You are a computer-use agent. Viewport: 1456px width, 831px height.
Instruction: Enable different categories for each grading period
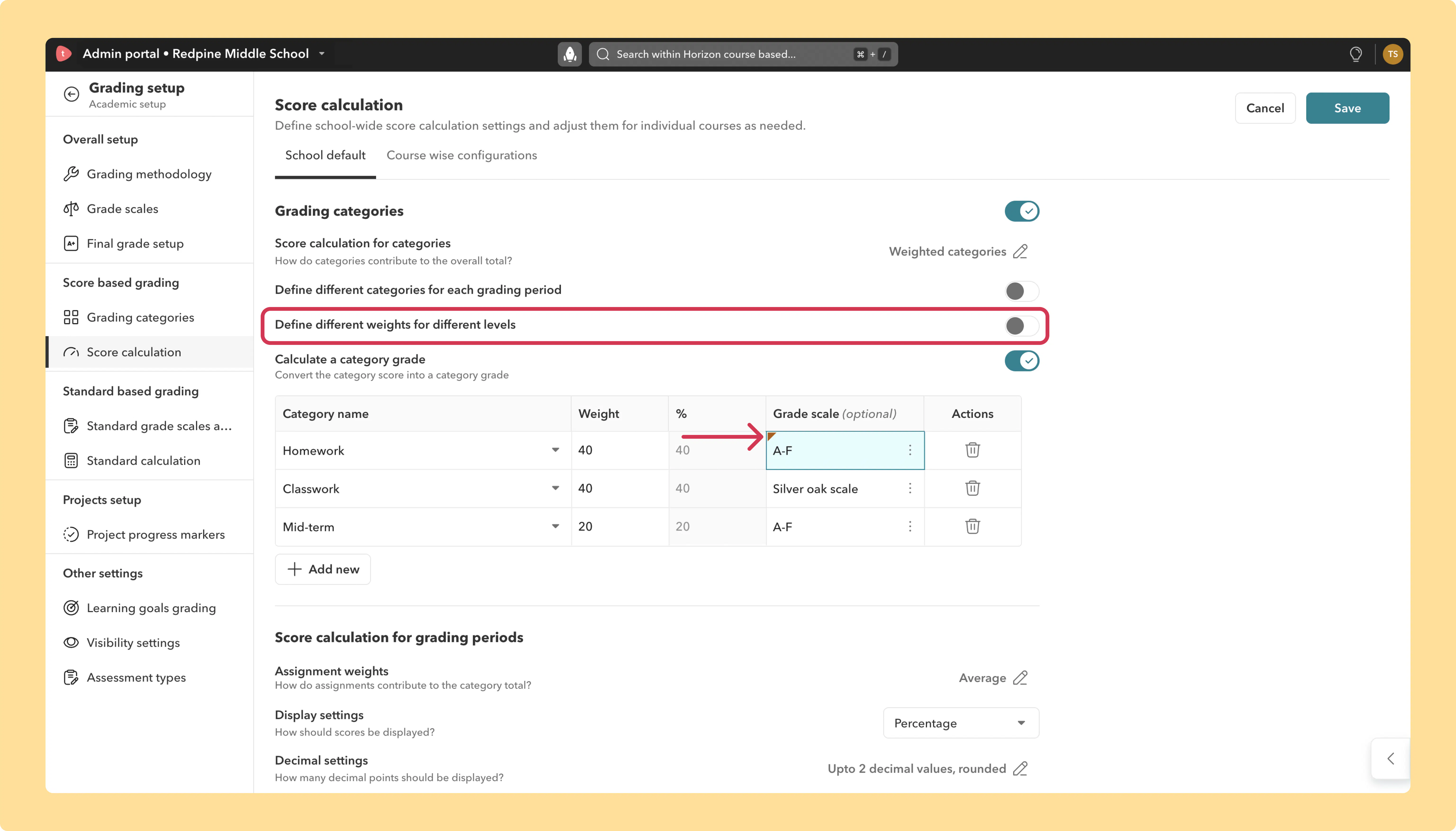(x=1022, y=291)
